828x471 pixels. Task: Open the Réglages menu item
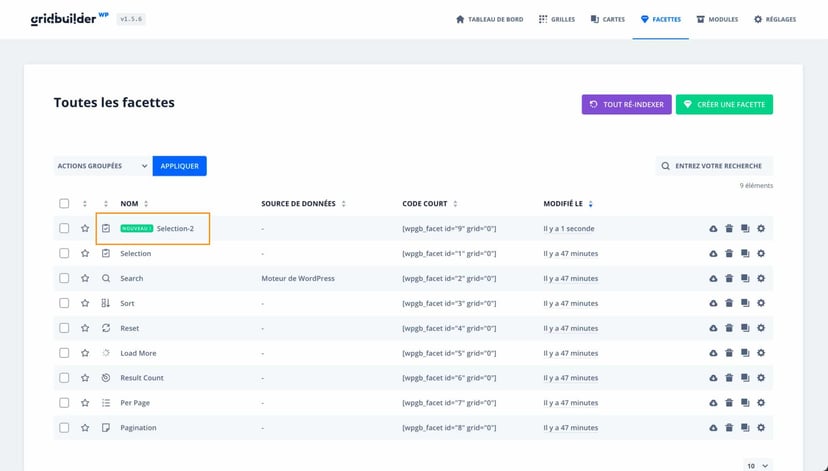click(775, 19)
